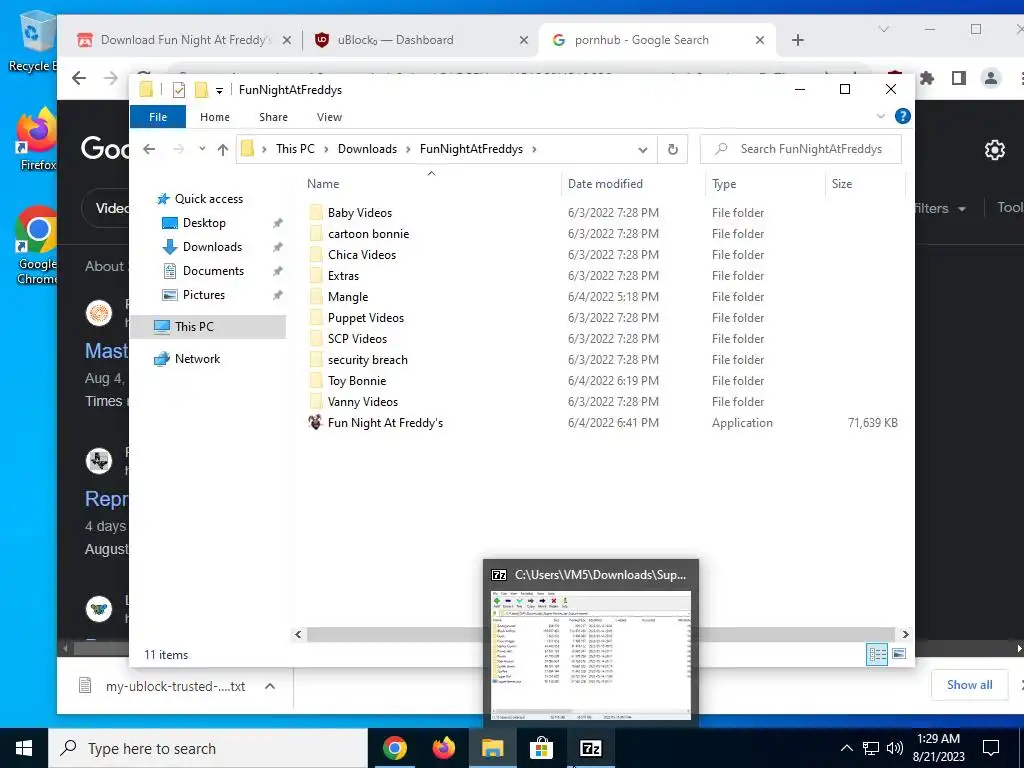
Task: Switch to Details view layout icon
Action: (x=876, y=654)
